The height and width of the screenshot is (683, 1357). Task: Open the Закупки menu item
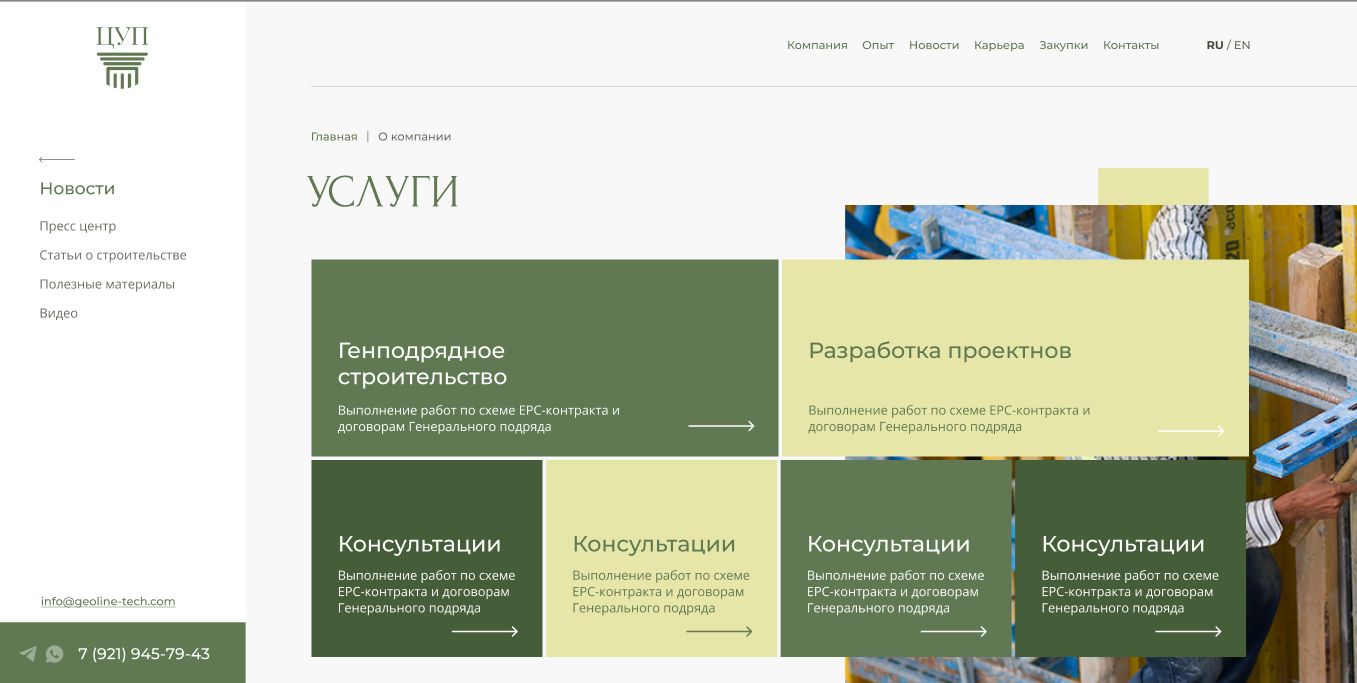click(x=1063, y=44)
